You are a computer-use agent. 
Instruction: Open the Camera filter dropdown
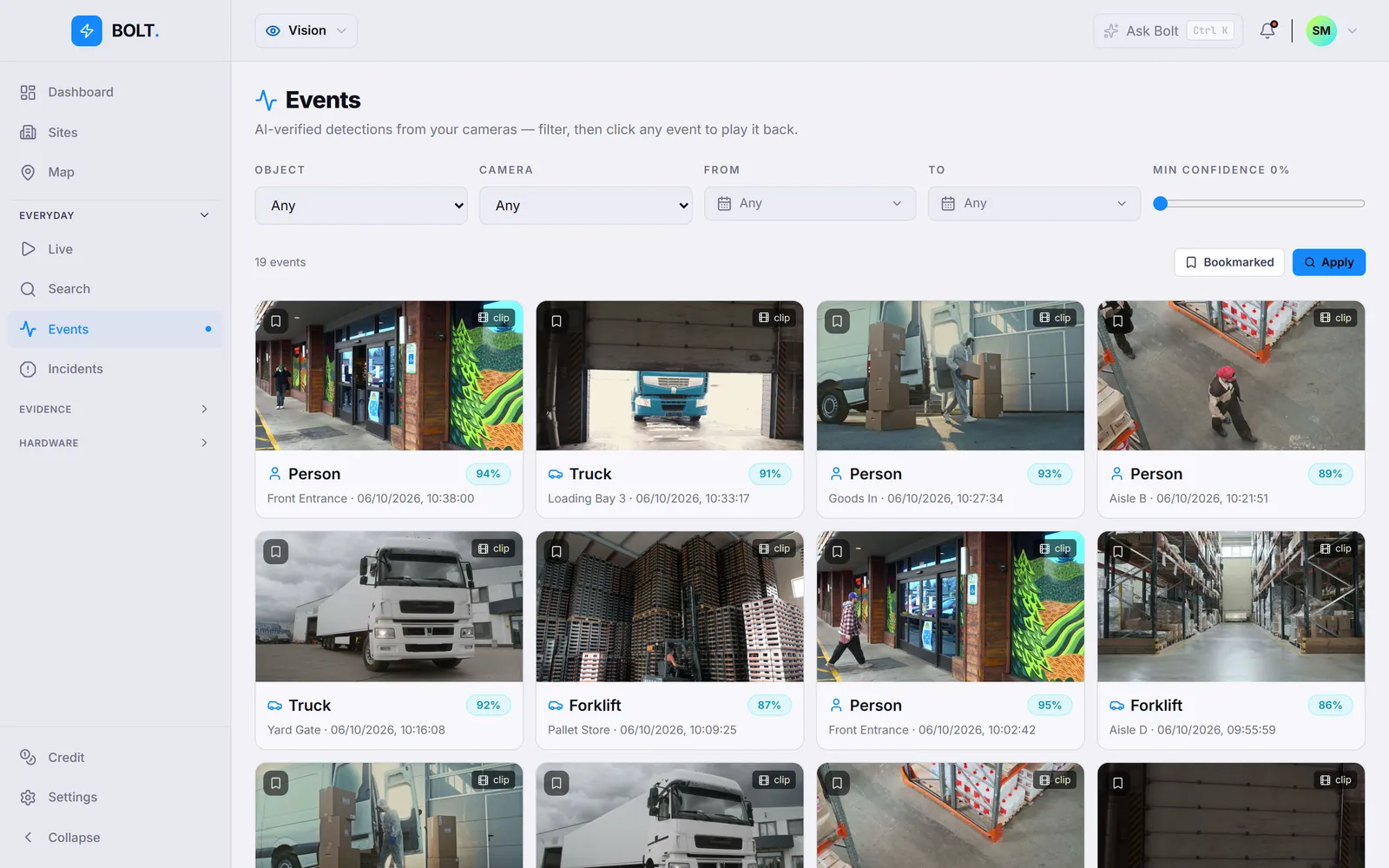click(x=586, y=206)
